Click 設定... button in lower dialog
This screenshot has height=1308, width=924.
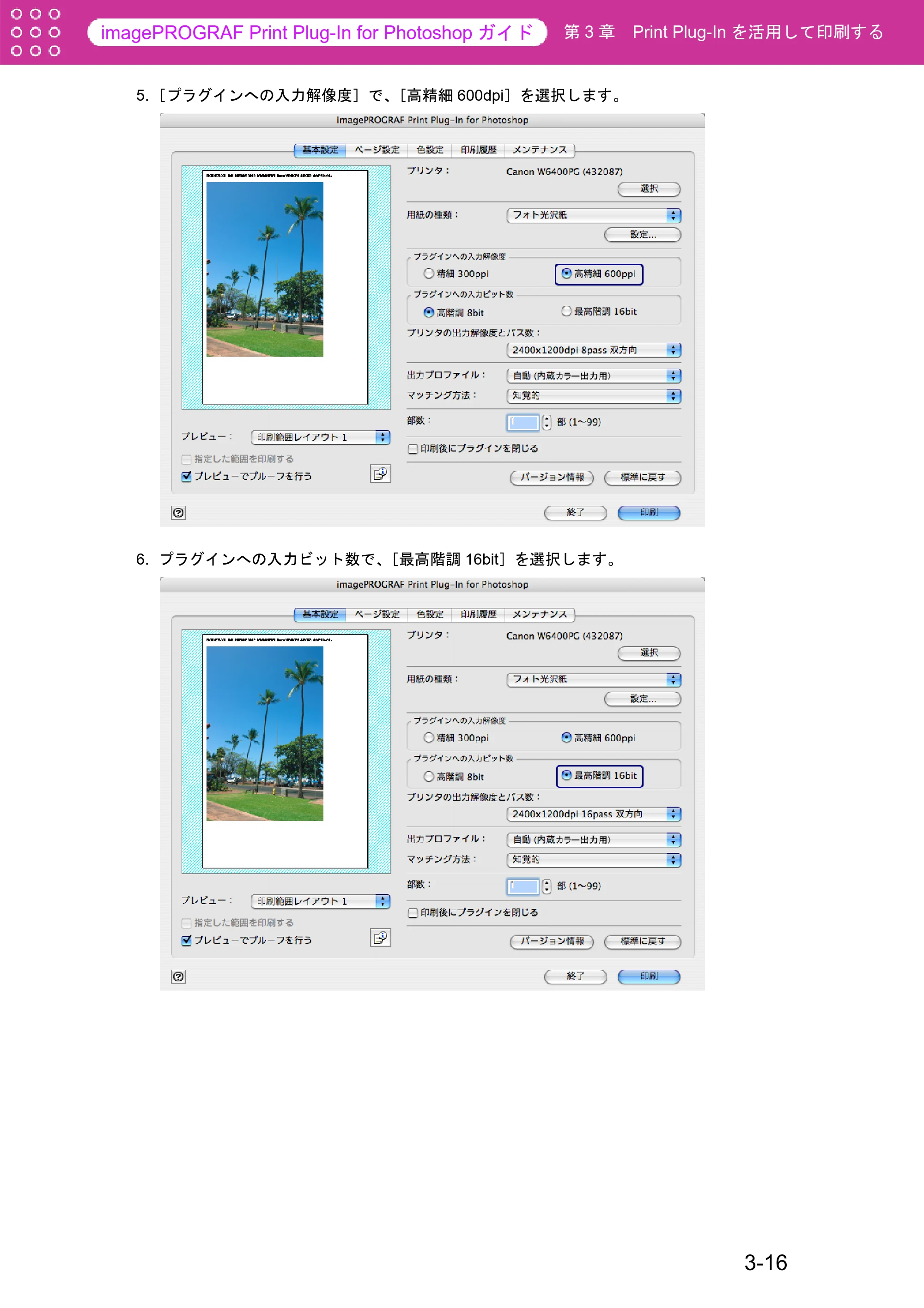click(x=643, y=699)
